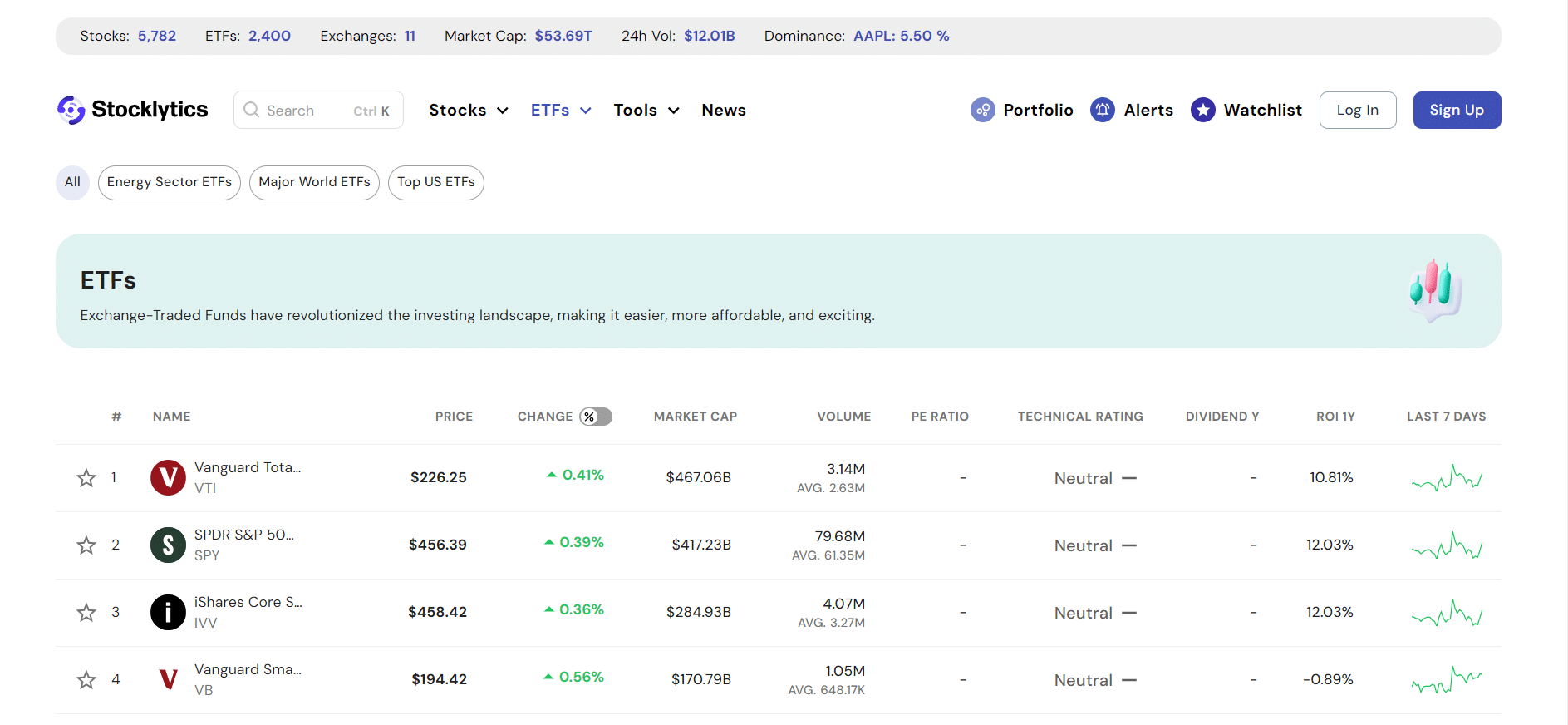The width and height of the screenshot is (1568, 725).
Task: Click 24h Vol value $12.01B
Action: coord(710,36)
